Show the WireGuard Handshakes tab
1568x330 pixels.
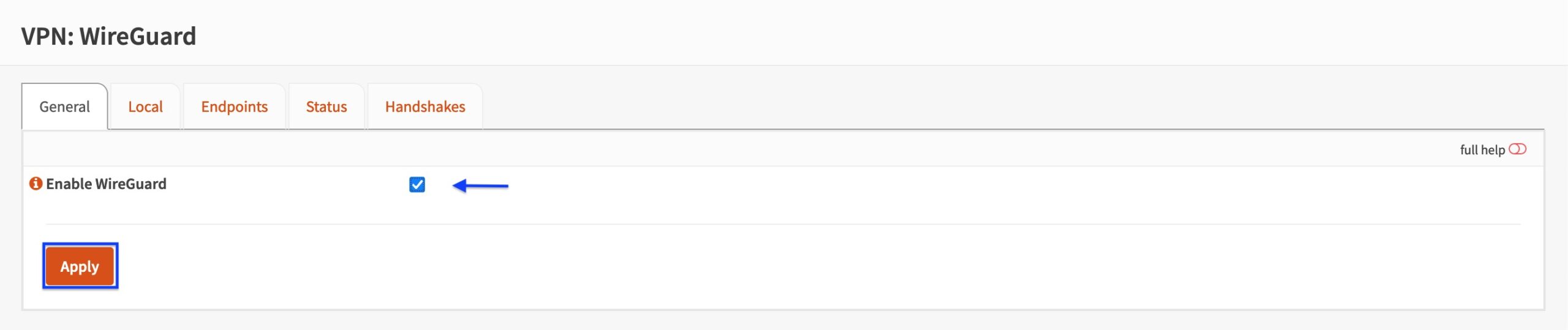tap(425, 107)
